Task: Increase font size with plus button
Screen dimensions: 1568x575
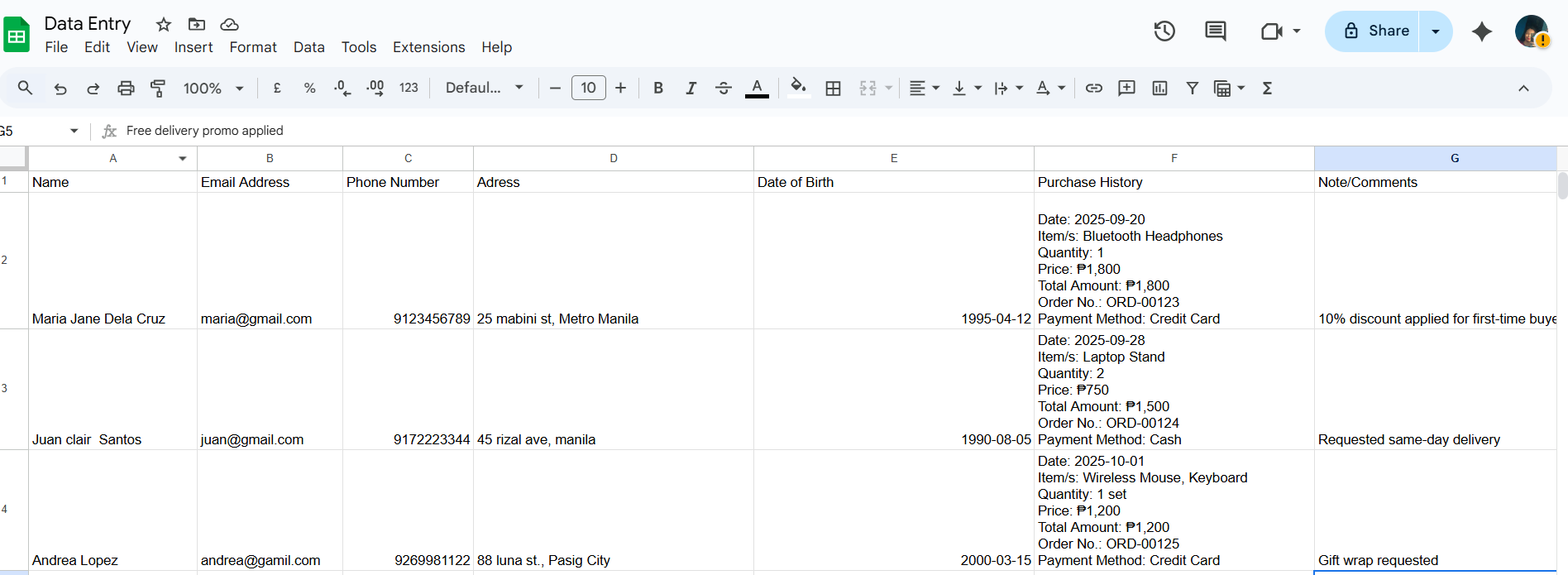Action: coord(620,88)
